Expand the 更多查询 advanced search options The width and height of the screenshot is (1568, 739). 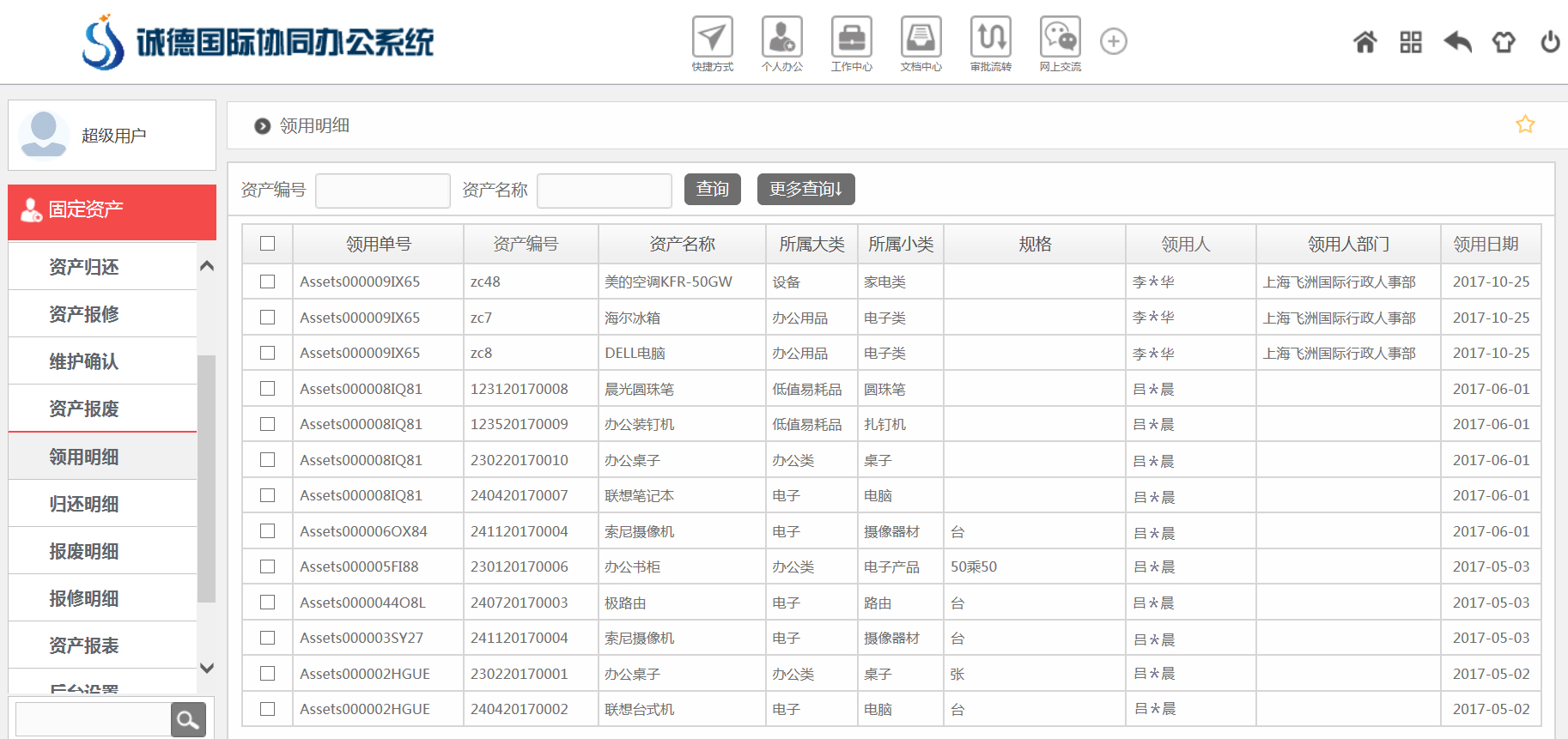pos(805,189)
